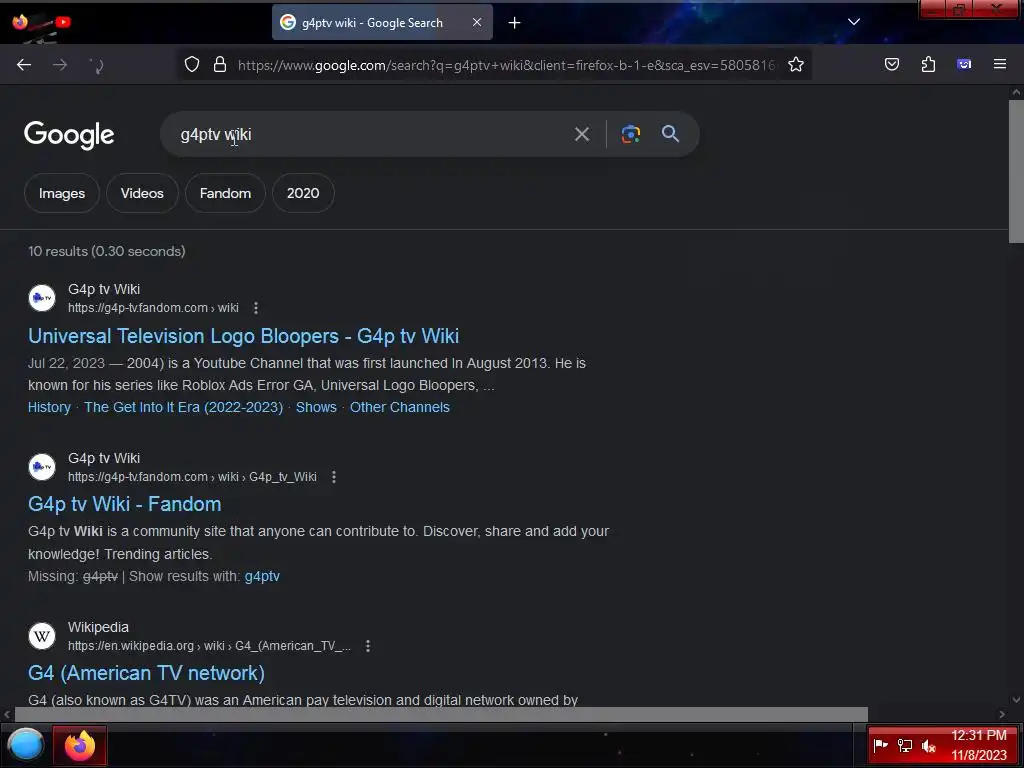The image size is (1024, 768).
Task: Click the en.wikipedia.org breadcrumb URL text
Action: (x=210, y=646)
